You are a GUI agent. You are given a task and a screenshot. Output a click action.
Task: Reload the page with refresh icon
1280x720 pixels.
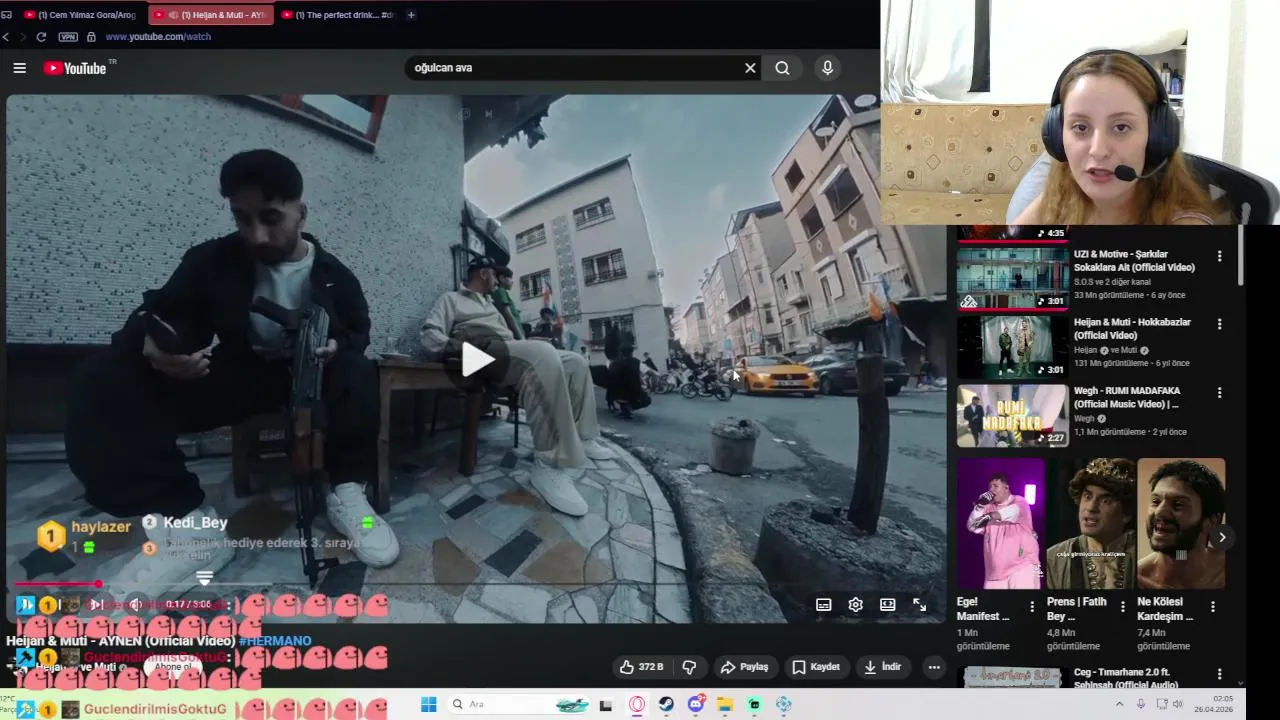click(x=41, y=37)
